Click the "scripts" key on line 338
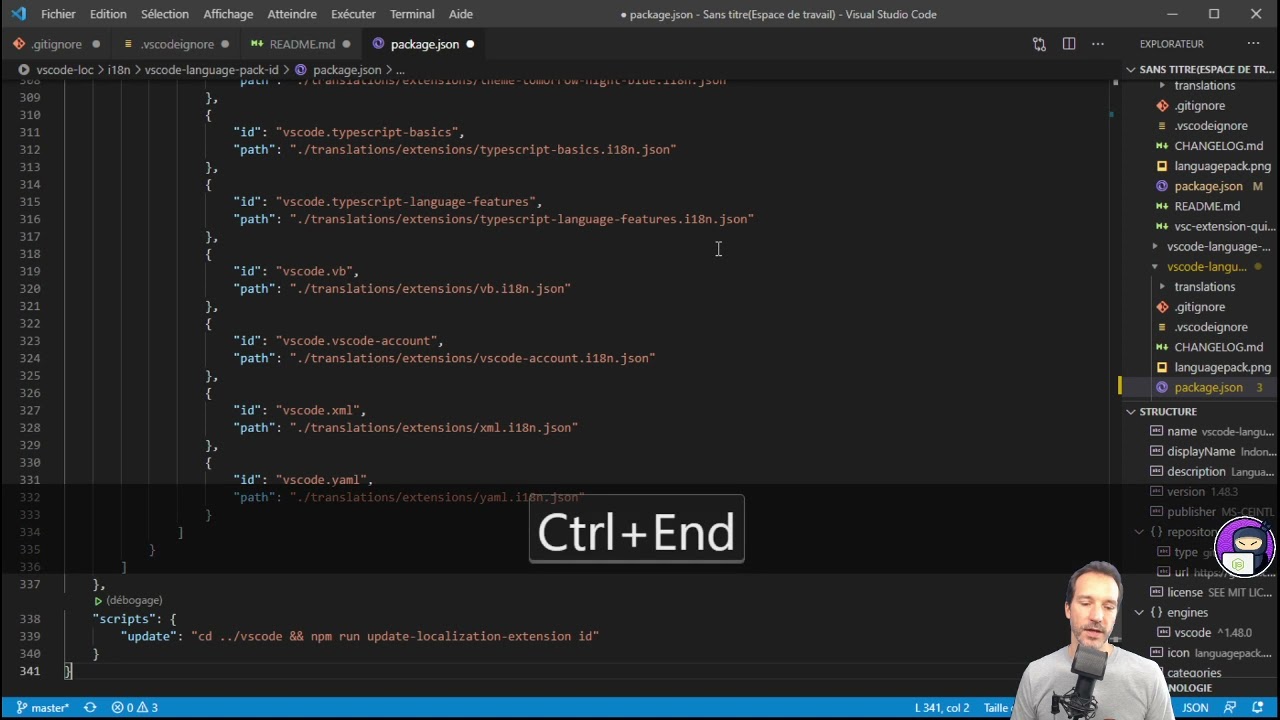Viewport: 1280px width, 720px height. click(124, 619)
